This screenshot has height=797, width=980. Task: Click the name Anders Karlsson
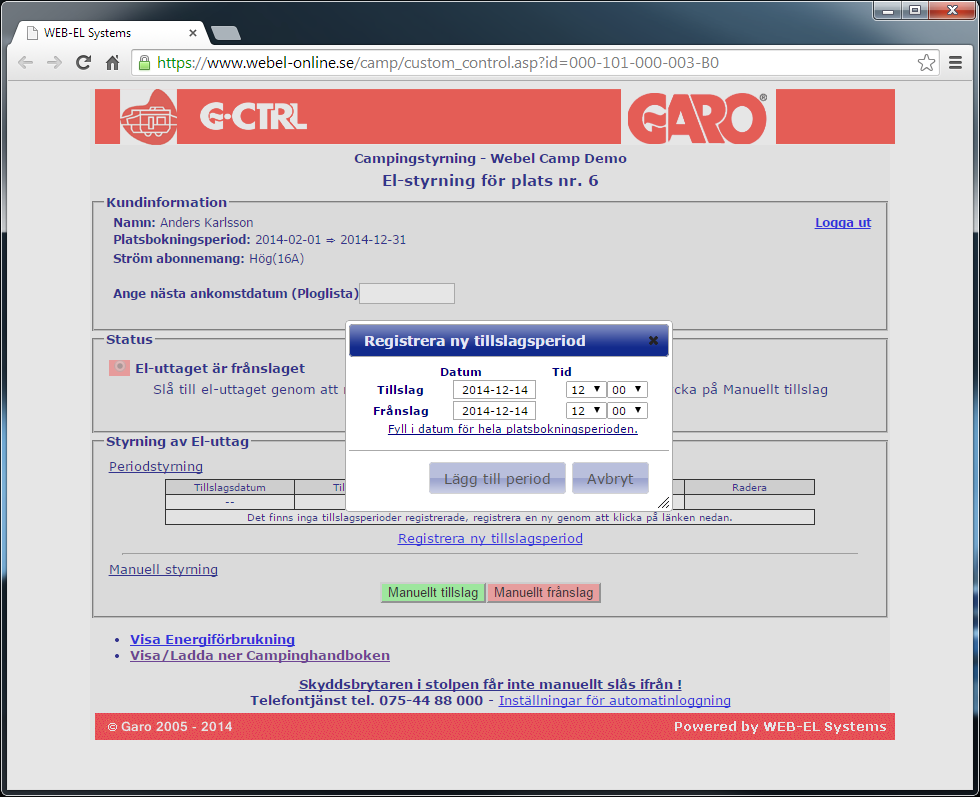pos(206,223)
